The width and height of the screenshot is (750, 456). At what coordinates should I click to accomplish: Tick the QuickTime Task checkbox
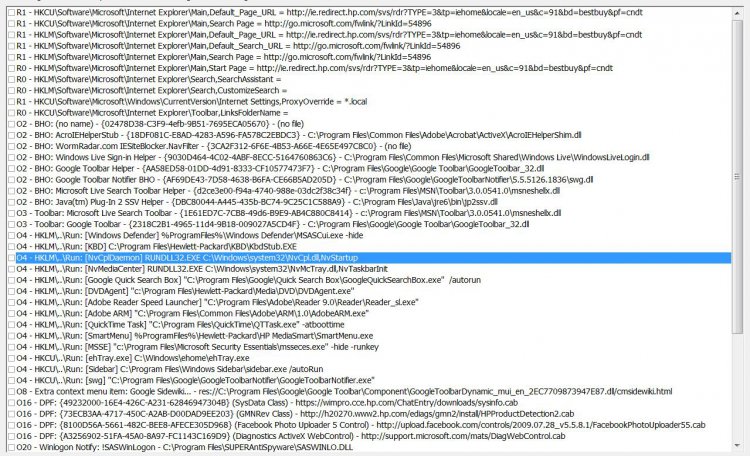(11, 325)
